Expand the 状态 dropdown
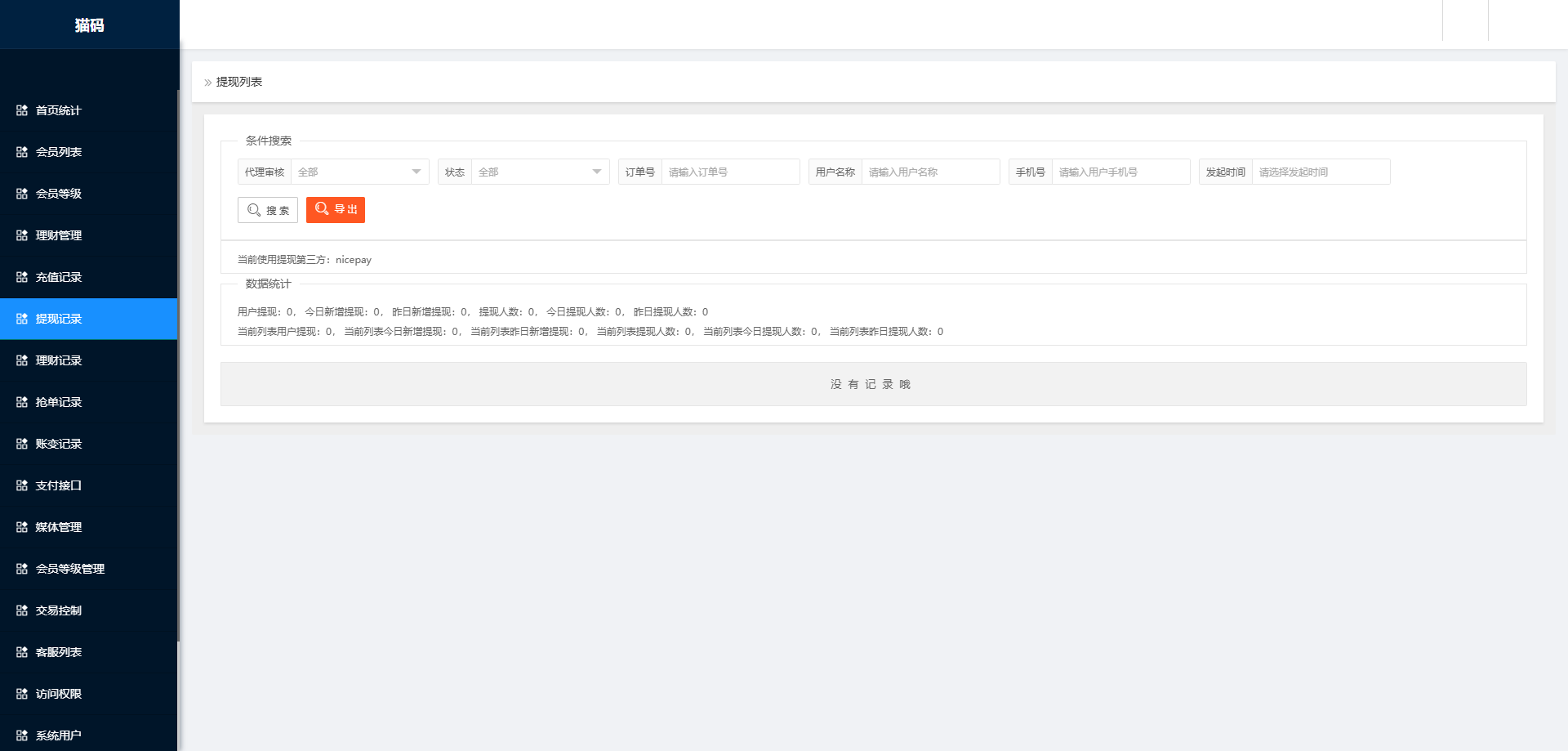 [539, 172]
